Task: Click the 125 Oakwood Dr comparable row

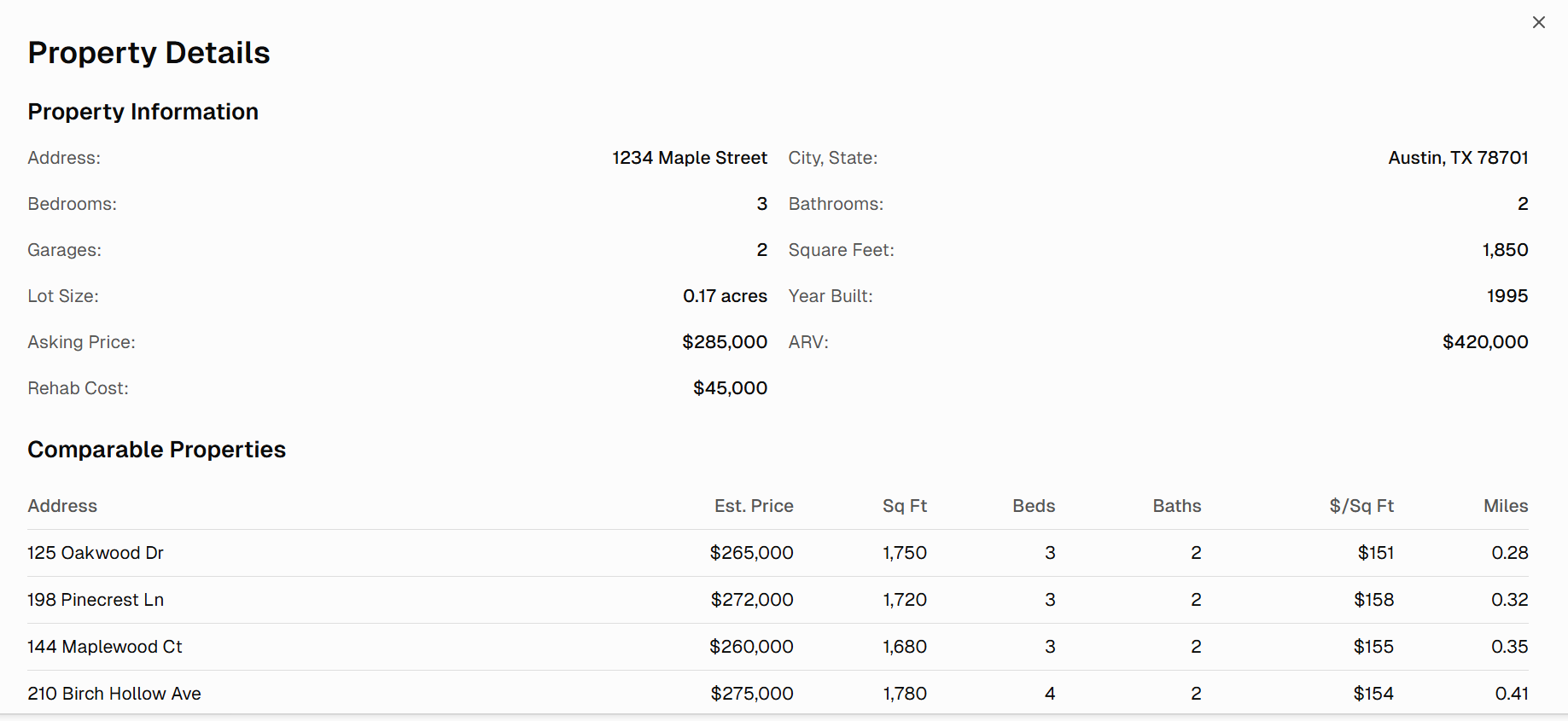Action: point(95,553)
